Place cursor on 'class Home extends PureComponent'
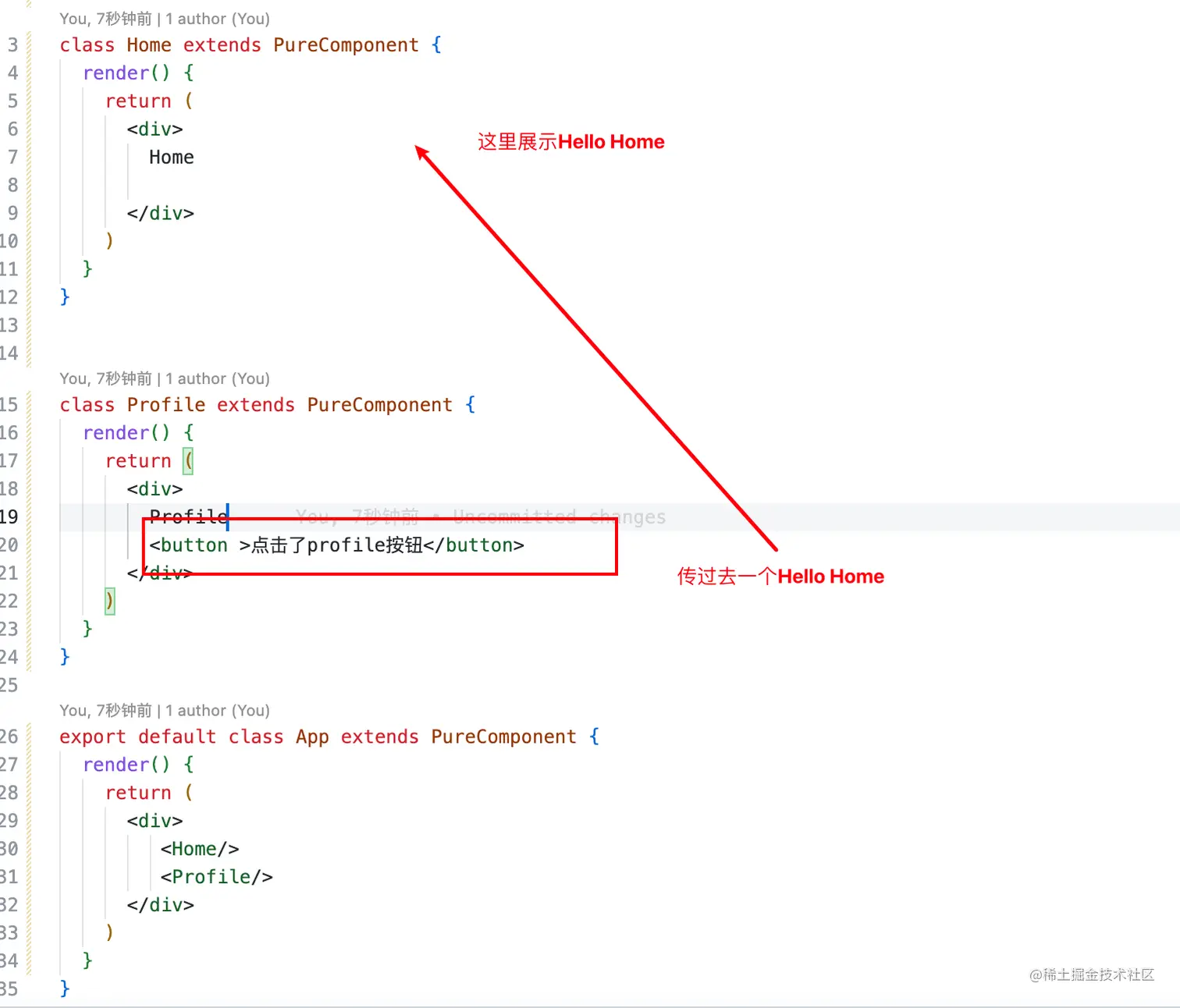 pos(239,45)
